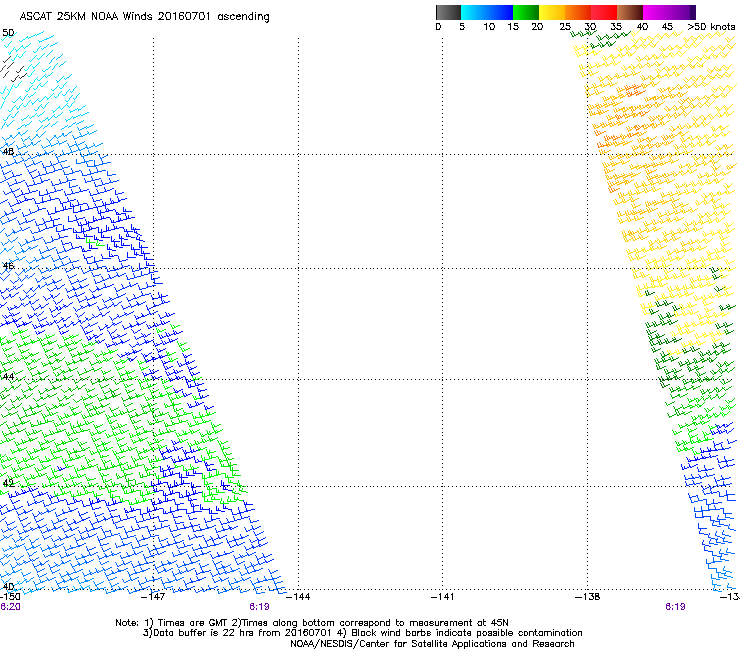This screenshot has width=740, height=650.
Task: Pick the yellow 20-25 knots legend color
Action: click(552, 12)
